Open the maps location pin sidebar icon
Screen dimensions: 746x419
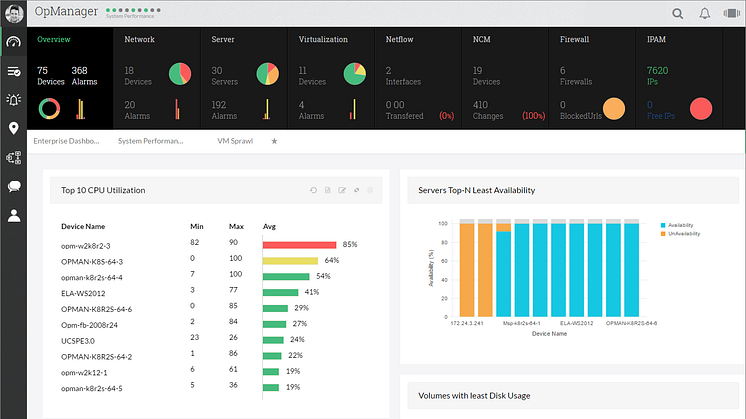click(x=14, y=128)
